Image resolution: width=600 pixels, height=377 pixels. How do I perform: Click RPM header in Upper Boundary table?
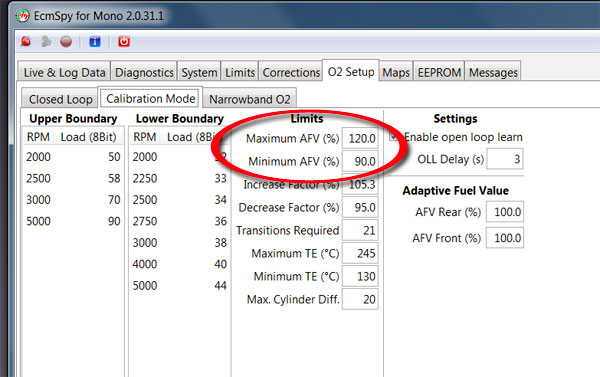[38, 137]
